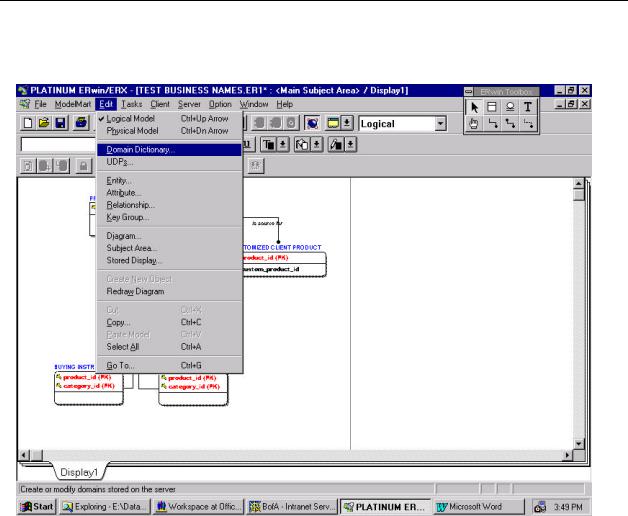Click the custom_product_id attribute in diagram
Screen dimensions: 628x516
click(271, 269)
